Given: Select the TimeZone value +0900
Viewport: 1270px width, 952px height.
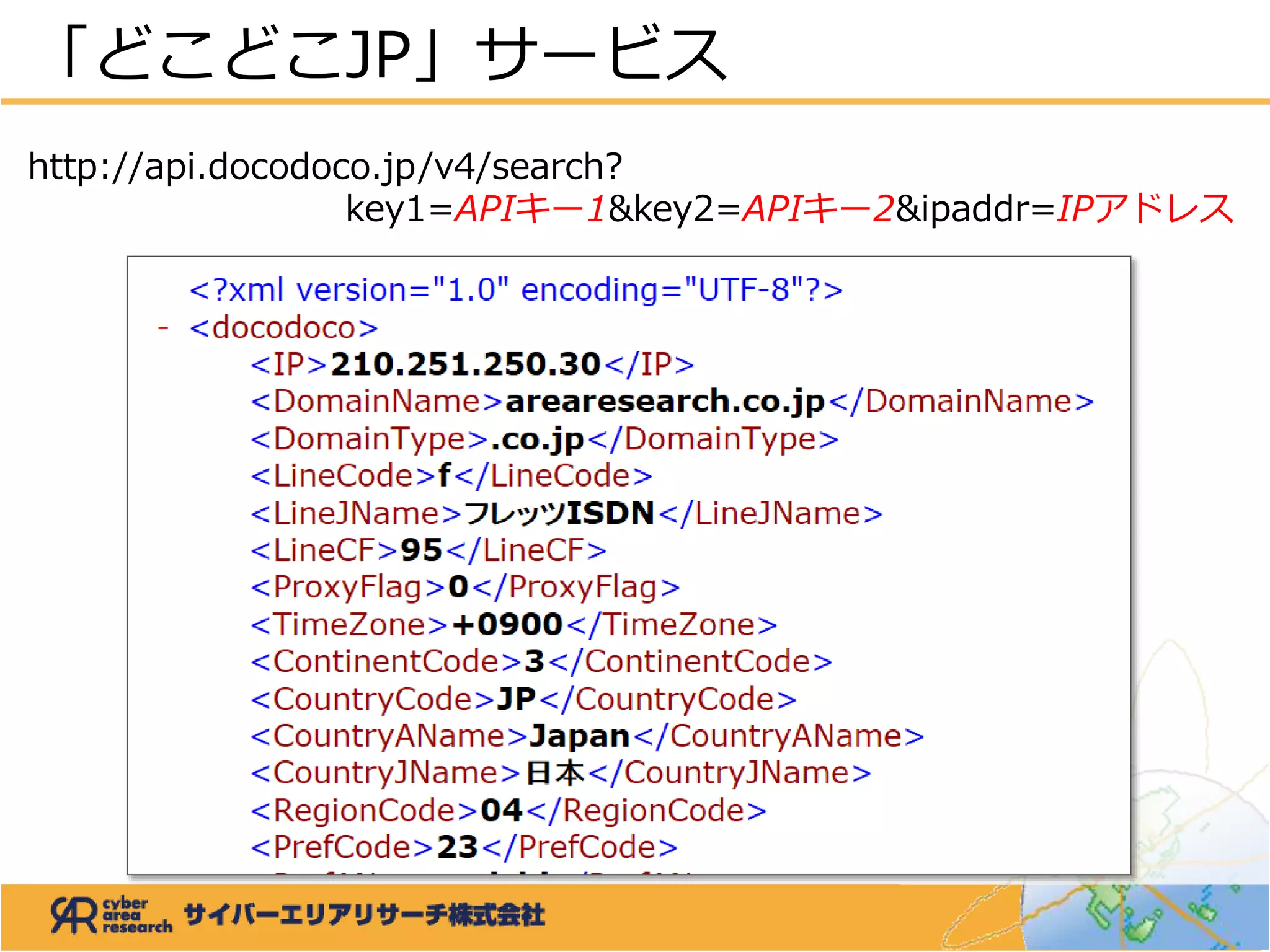Looking at the screenshot, I should click(507, 624).
